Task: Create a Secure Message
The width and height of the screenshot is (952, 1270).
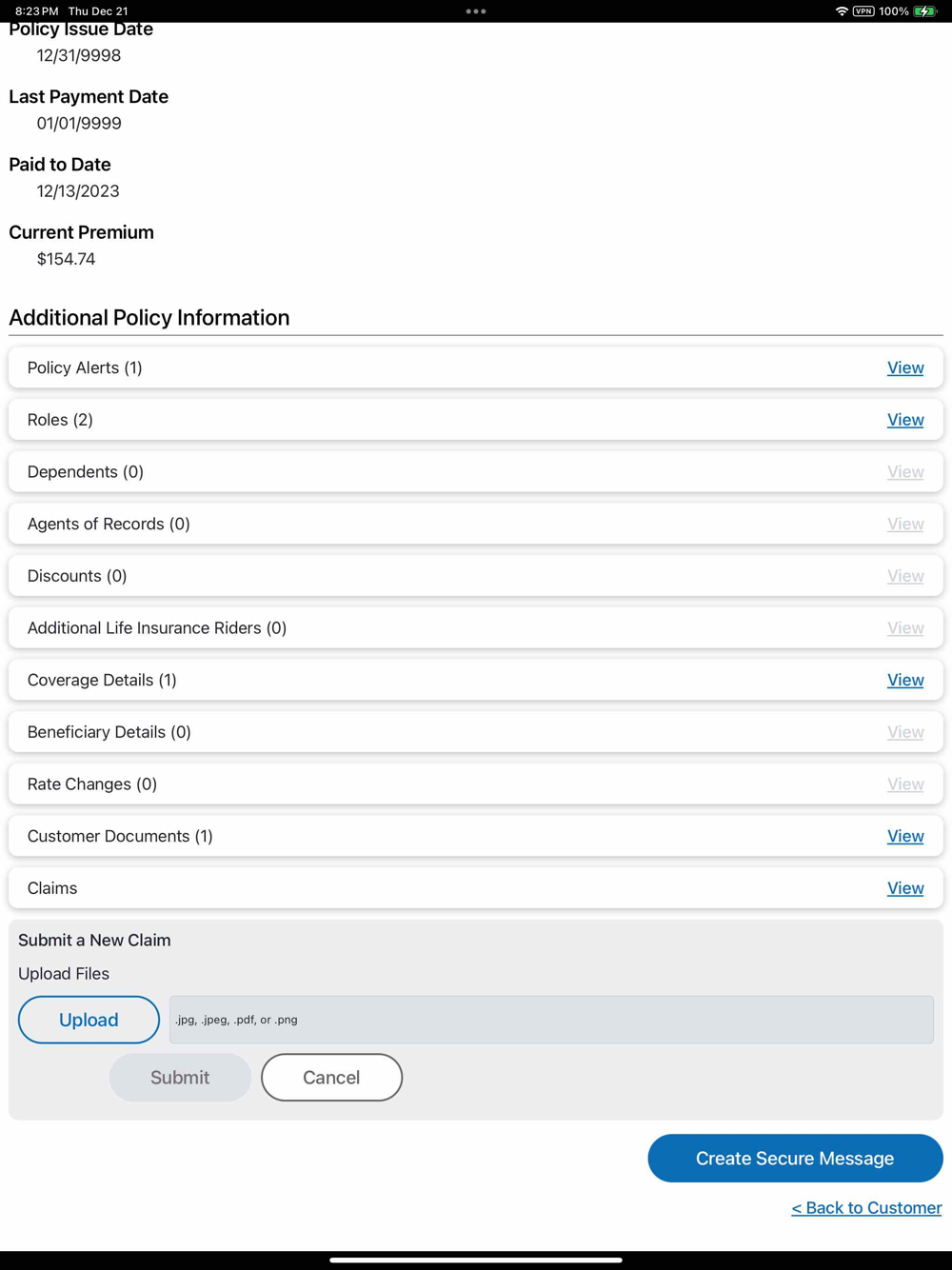Action: 795,1159
